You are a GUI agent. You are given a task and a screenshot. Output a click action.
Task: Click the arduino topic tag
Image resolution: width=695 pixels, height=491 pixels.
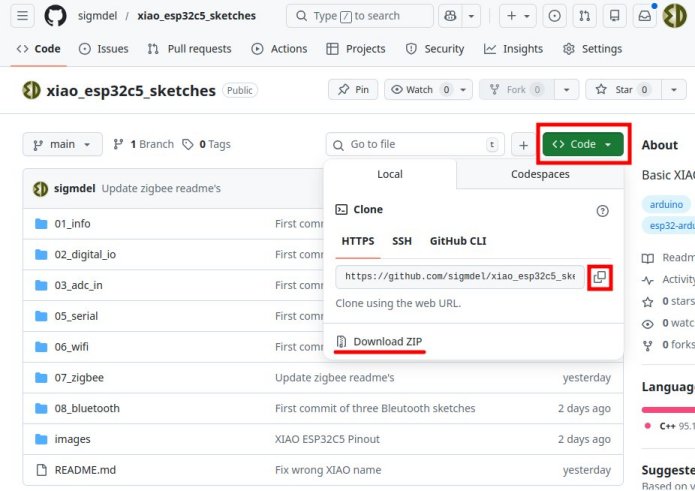point(666,204)
